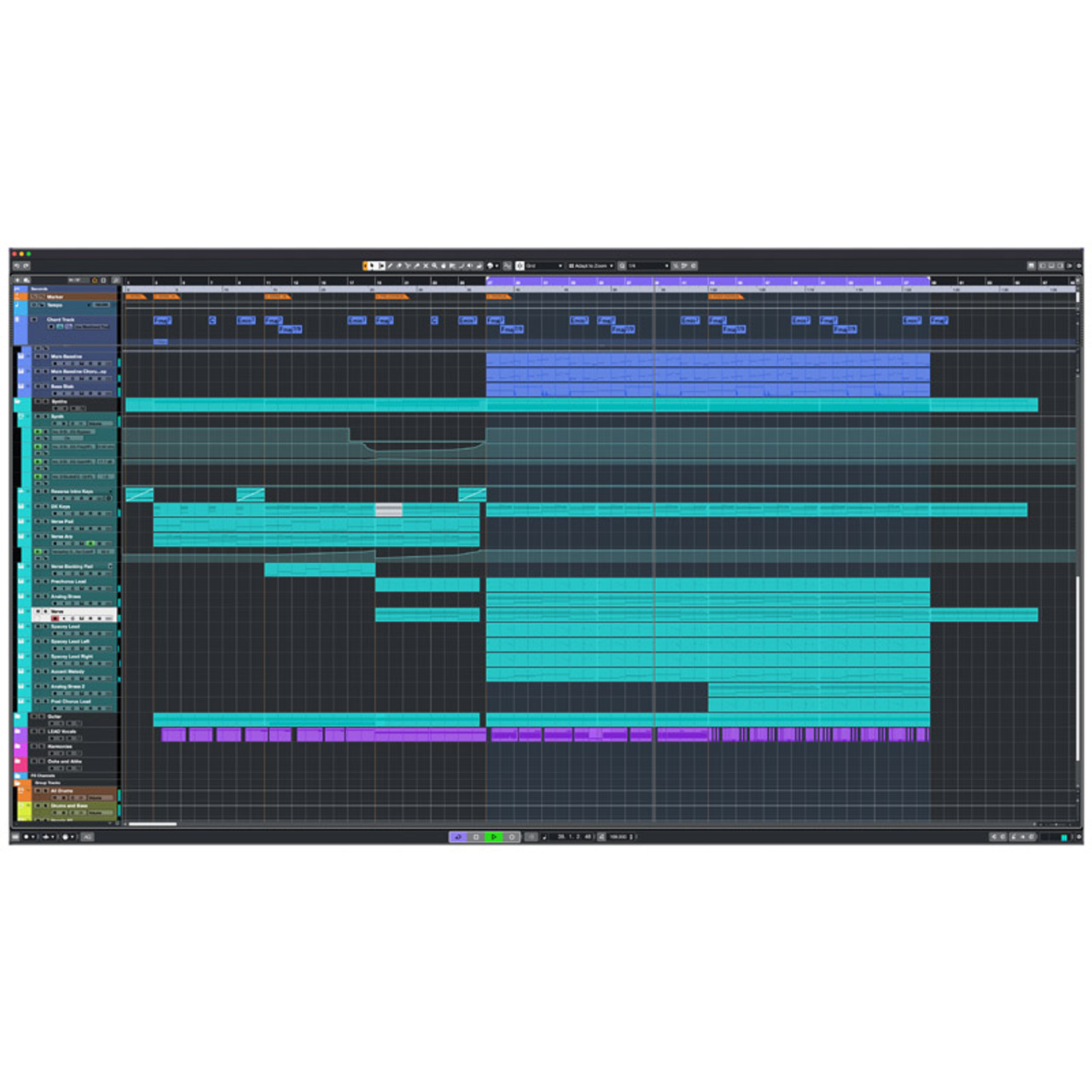Mute the Main Bassline track
1092x1092 pixels.
38,357
